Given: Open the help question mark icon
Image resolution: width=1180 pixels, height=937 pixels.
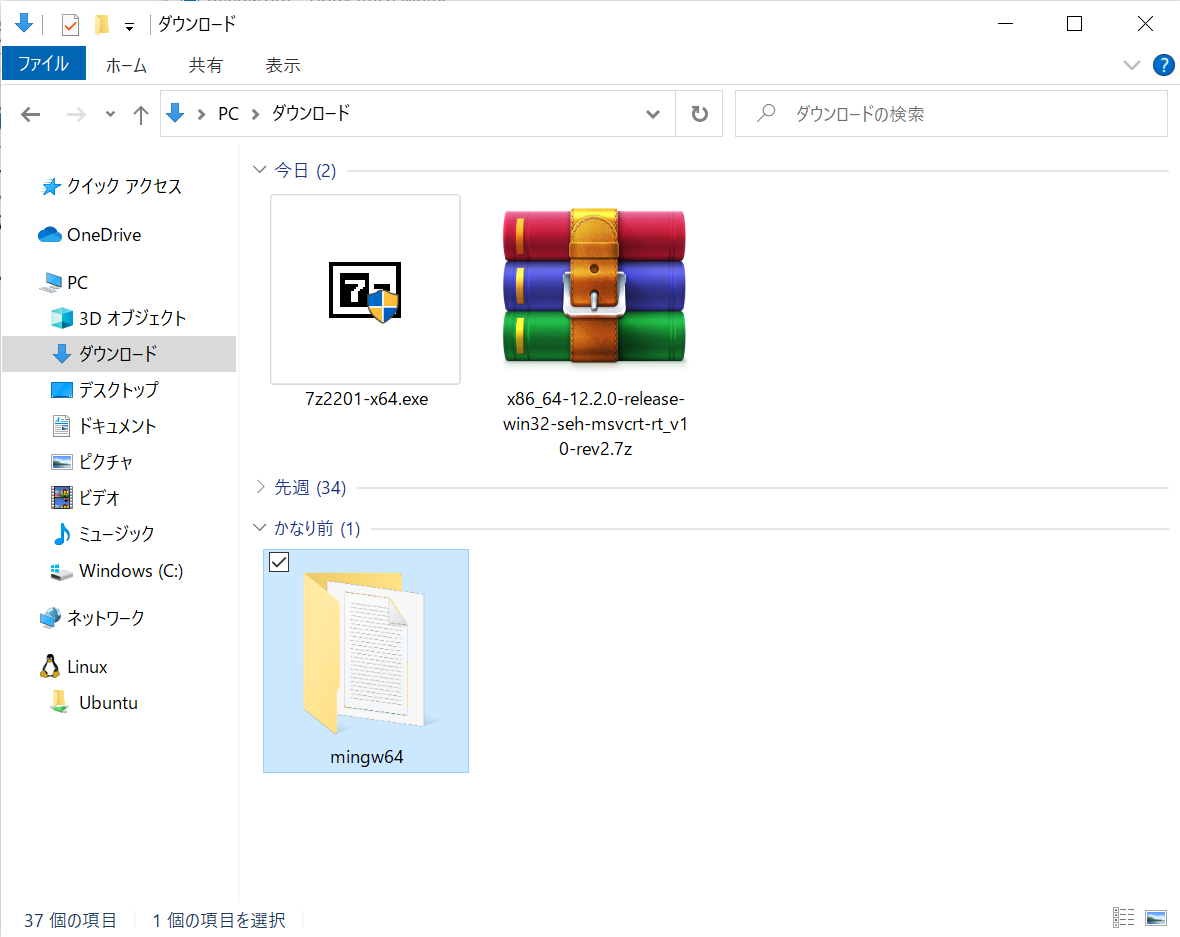Looking at the screenshot, I should coord(1163,65).
